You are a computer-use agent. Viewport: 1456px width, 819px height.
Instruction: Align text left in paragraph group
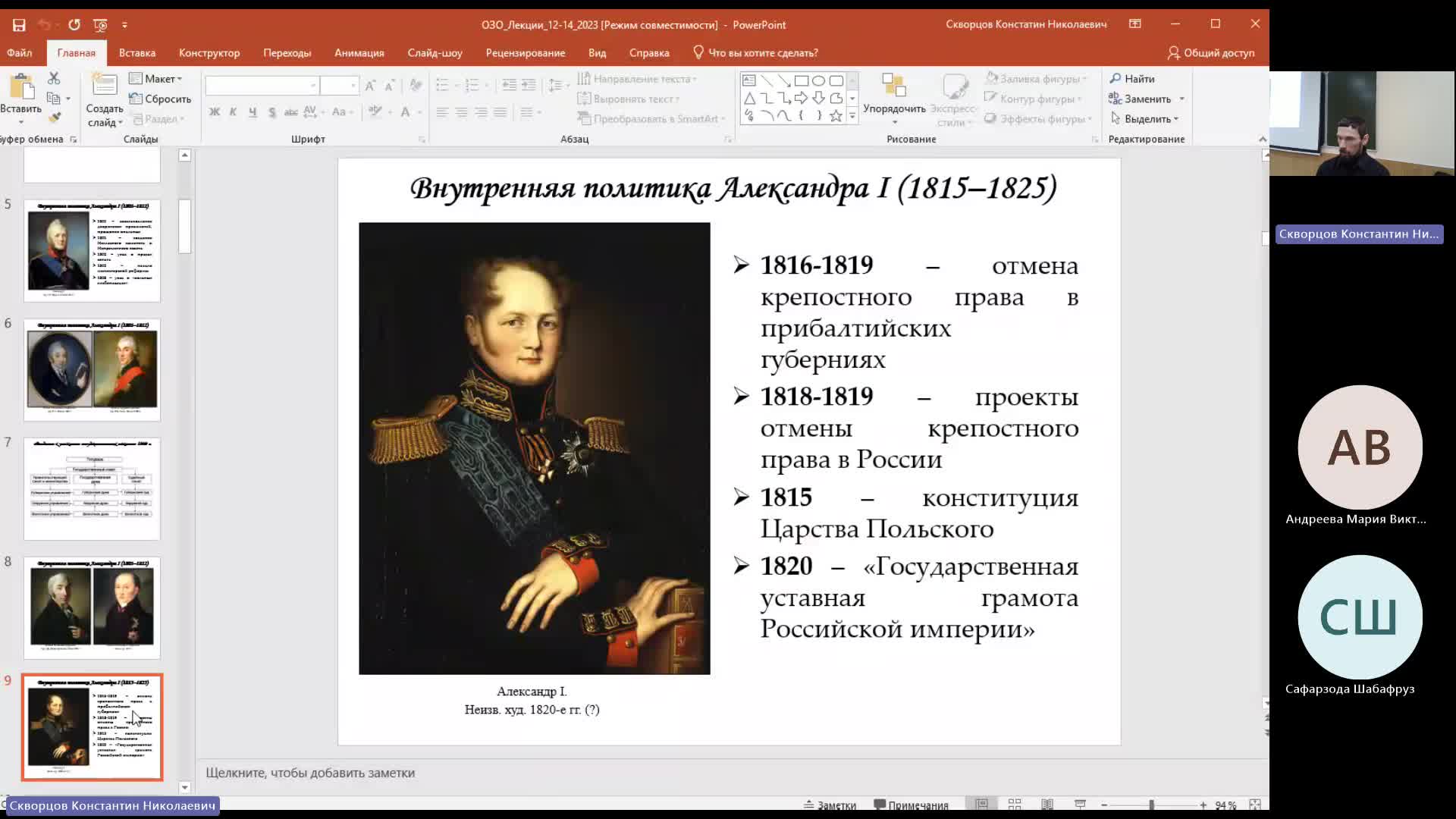pos(442,112)
